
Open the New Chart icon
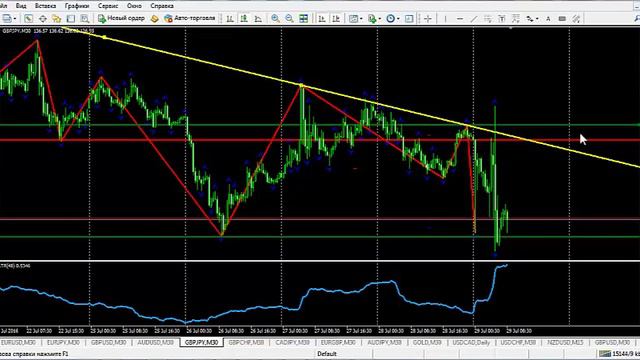coord(7,18)
